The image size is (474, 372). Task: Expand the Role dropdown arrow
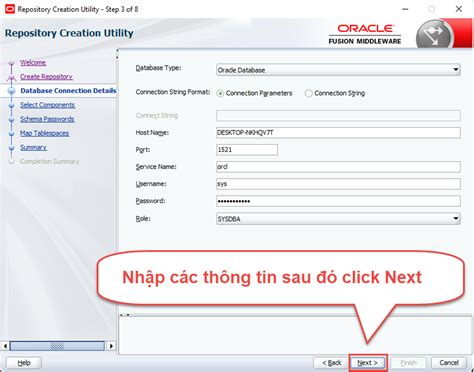coord(455,219)
